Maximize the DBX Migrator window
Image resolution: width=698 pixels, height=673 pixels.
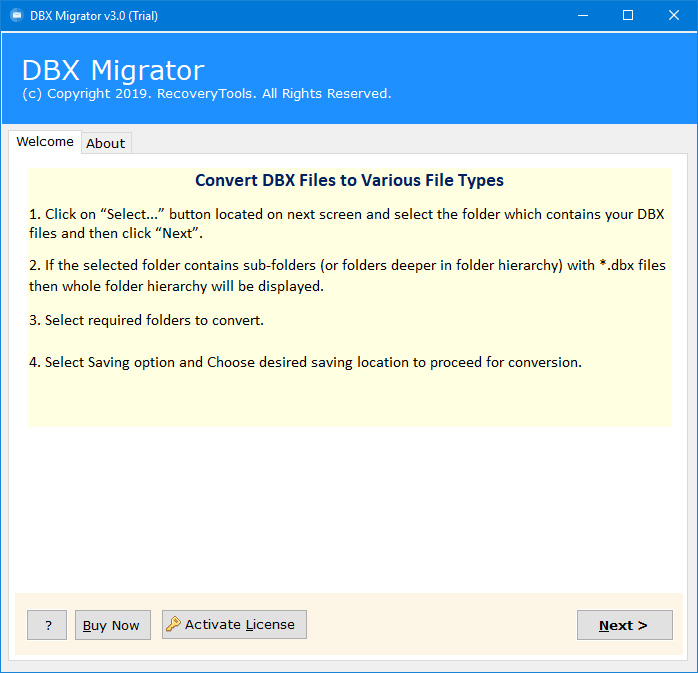[x=628, y=16]
